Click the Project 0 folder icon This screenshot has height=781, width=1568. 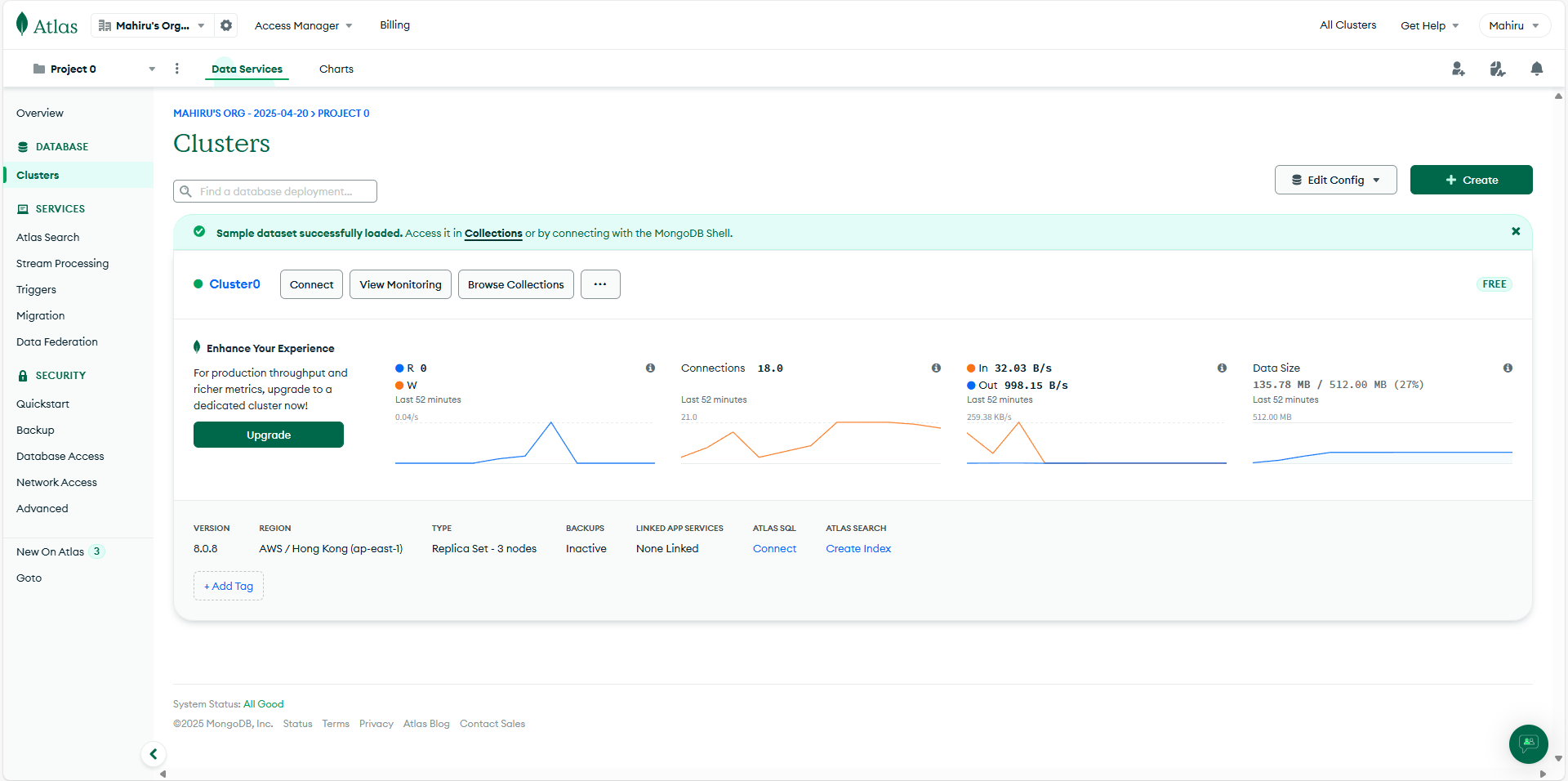tap(38, 69)
